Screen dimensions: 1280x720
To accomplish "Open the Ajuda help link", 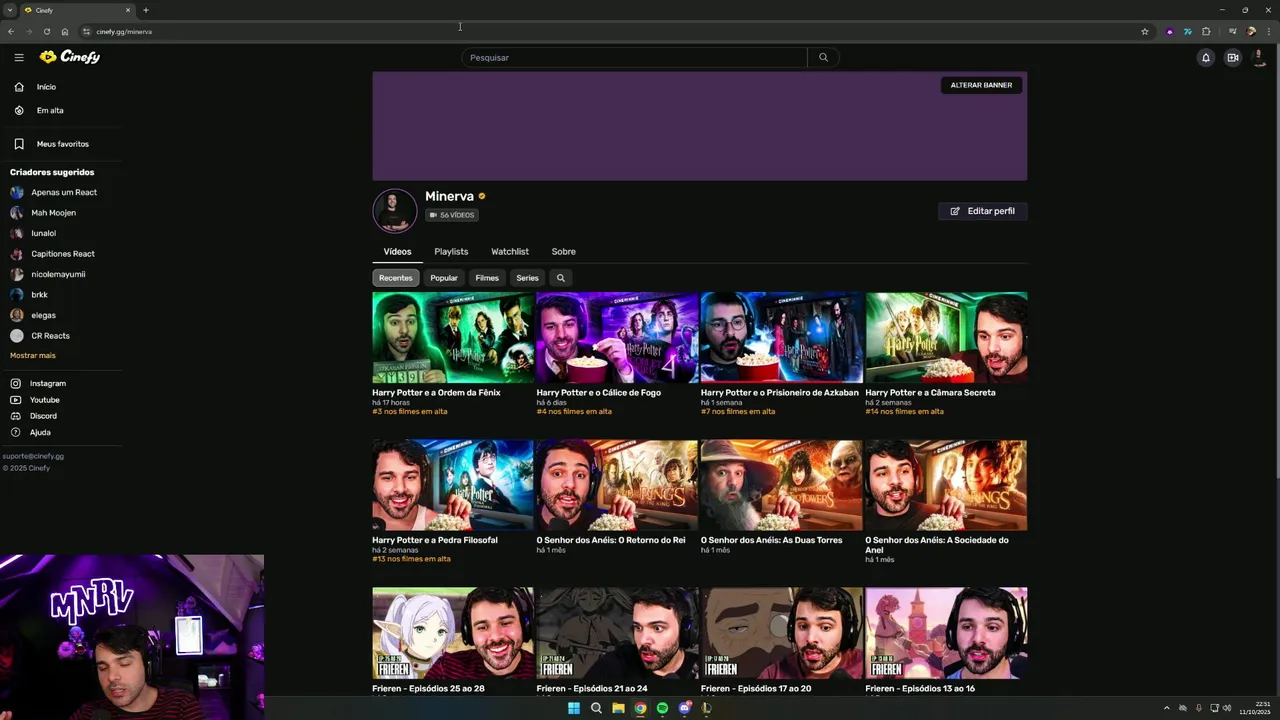I will [x=40, y=432].
